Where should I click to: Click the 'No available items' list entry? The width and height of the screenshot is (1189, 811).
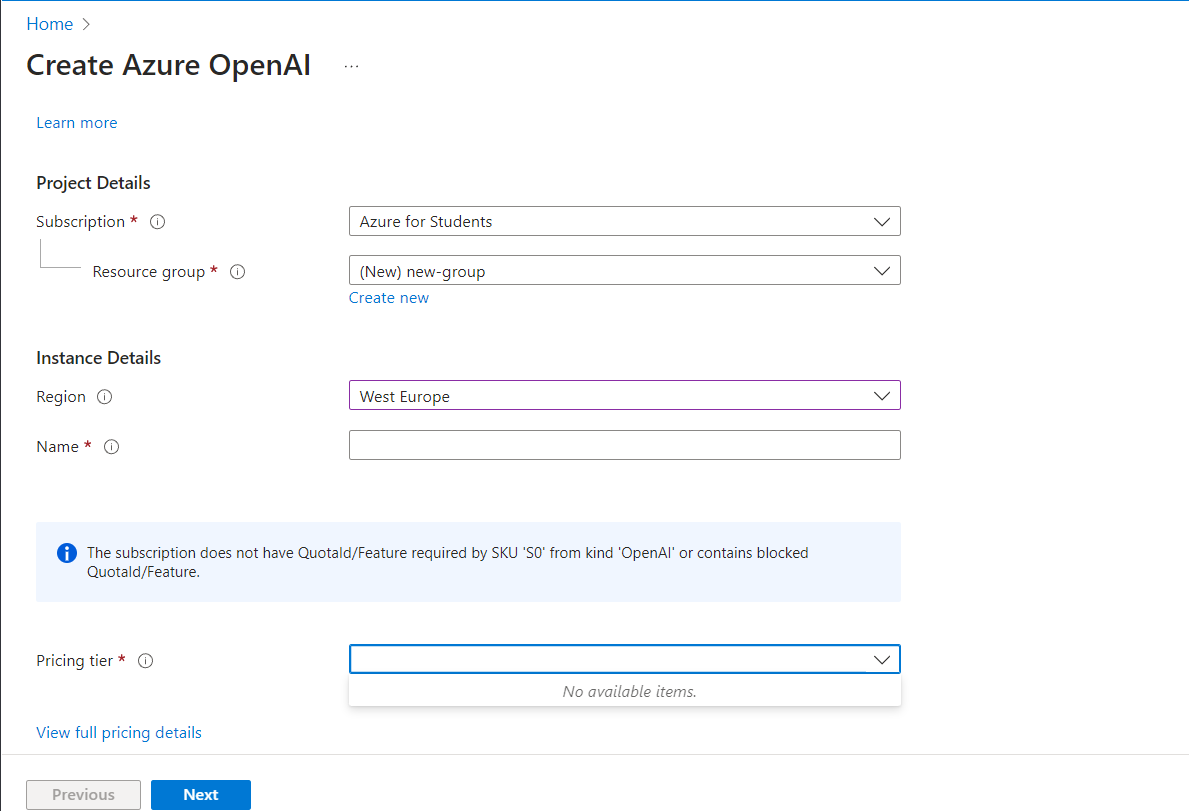pos(624,691)
